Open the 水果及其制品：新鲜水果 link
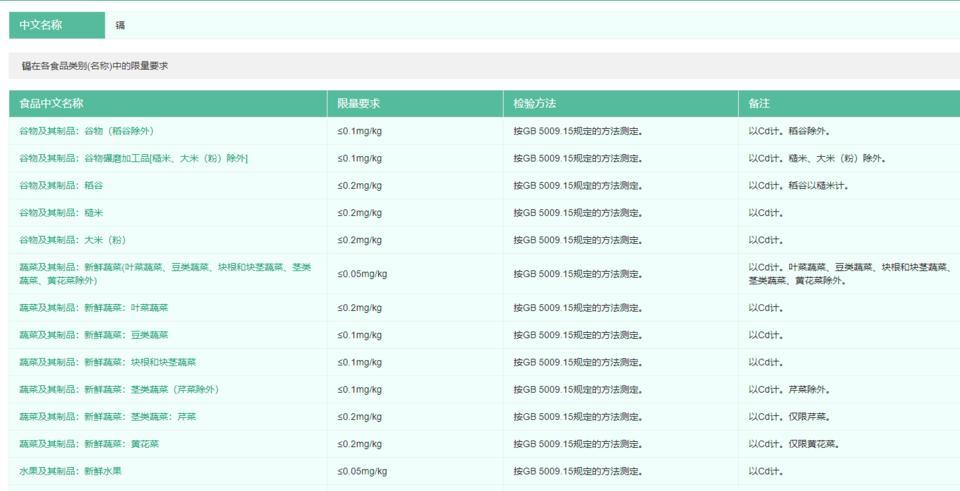 (x=70, y=470)
